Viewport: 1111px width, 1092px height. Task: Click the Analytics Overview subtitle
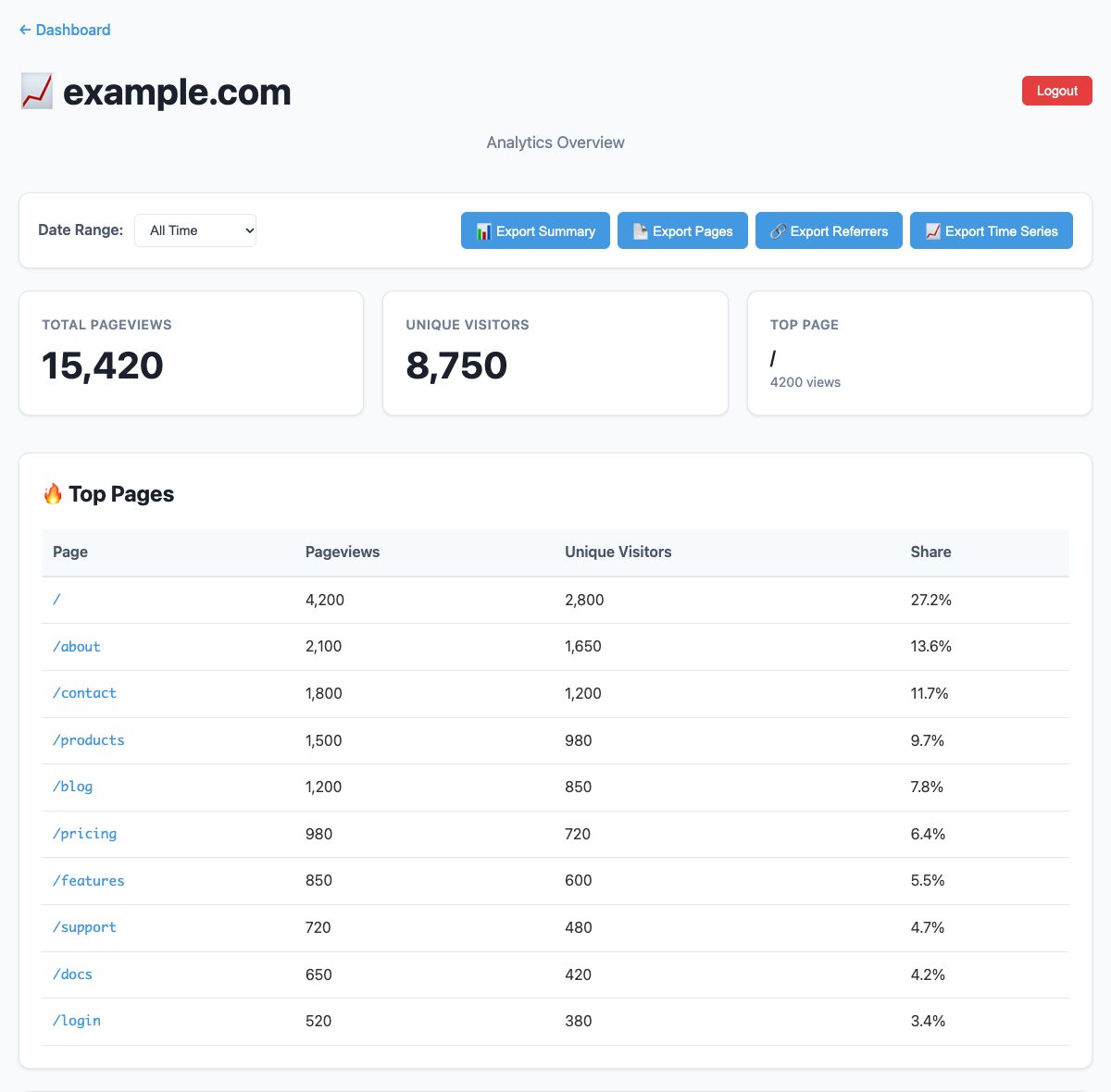point(555,143)
